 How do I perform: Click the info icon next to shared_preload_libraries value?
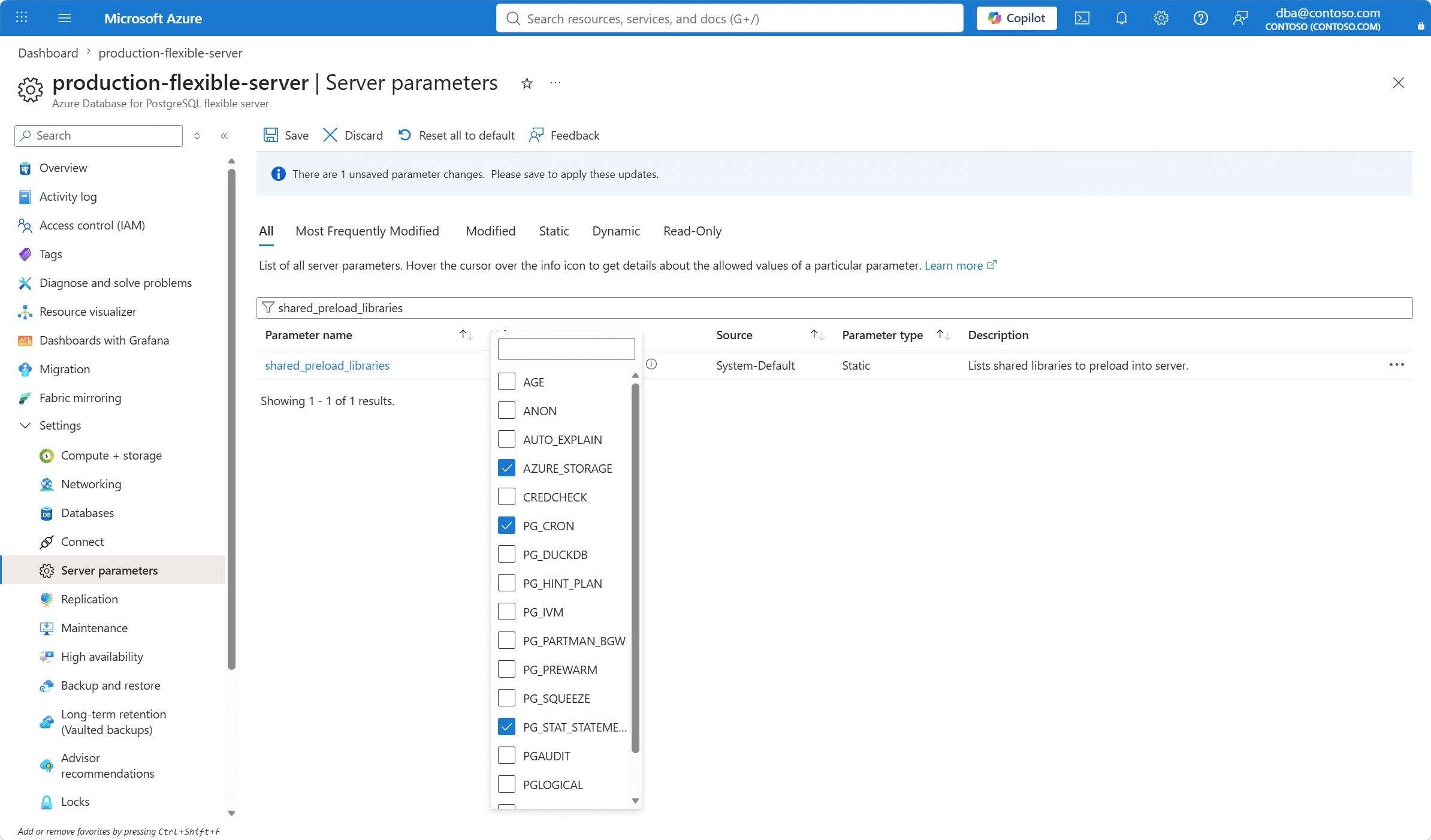(x=651, y=364)
